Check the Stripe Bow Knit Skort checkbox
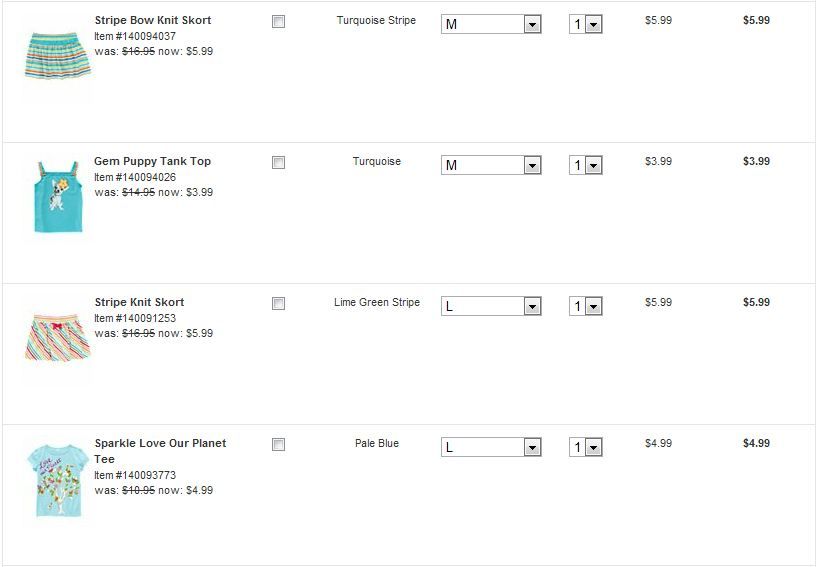The height and width of the screenshot is (567, 818). tap(278, 21)
